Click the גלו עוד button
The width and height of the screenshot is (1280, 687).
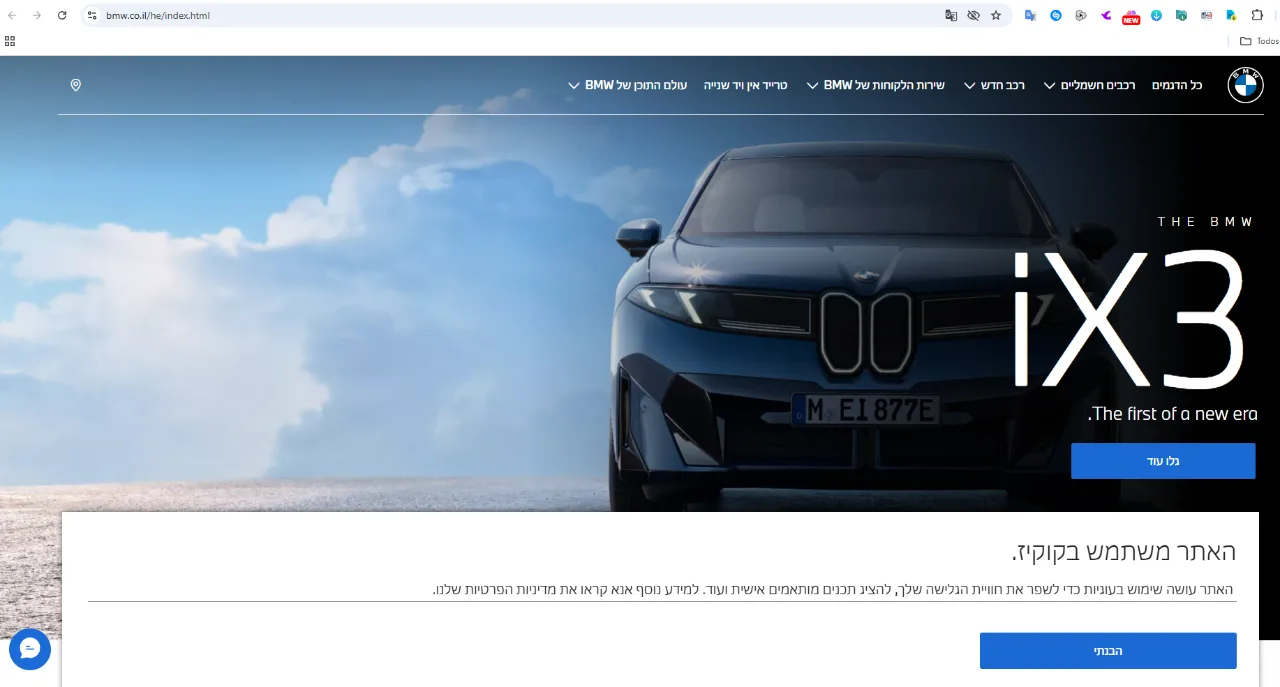(x=1163, y=461)
